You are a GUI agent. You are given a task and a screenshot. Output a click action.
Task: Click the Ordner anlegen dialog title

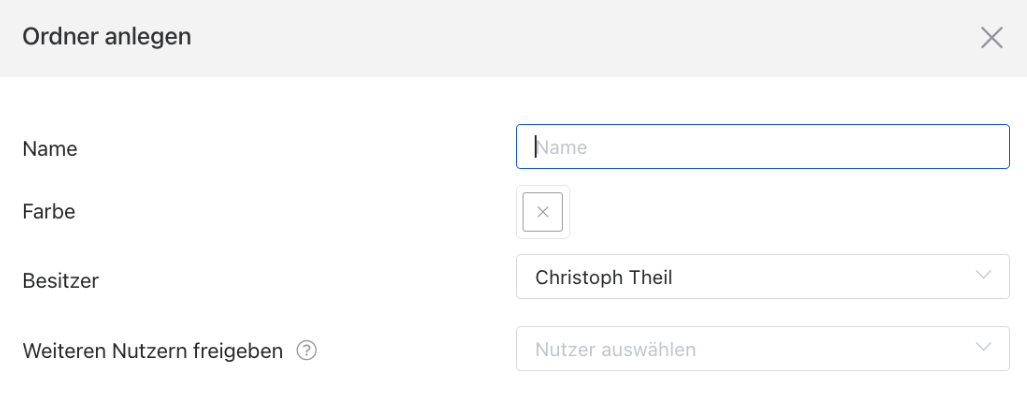point(107,36)
